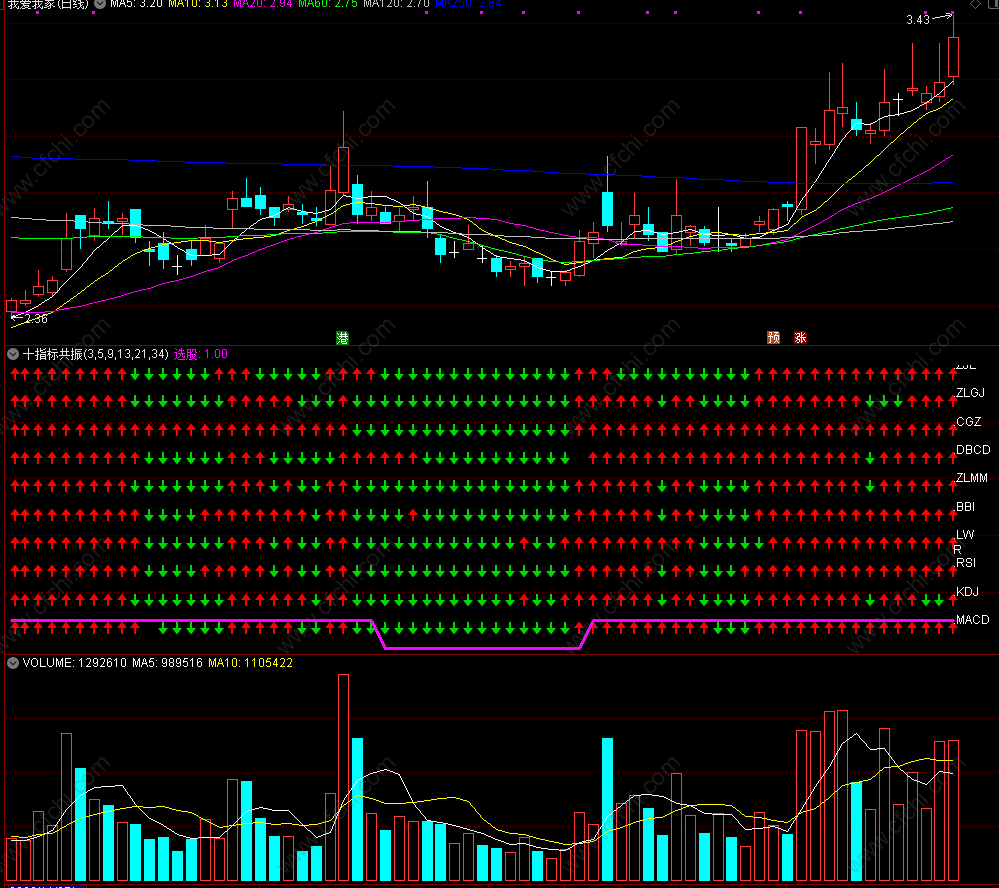Click the 选股 value in indicator header
This screenshot has height=888, width=999.
pyautogui.click(x=200, y=354)
